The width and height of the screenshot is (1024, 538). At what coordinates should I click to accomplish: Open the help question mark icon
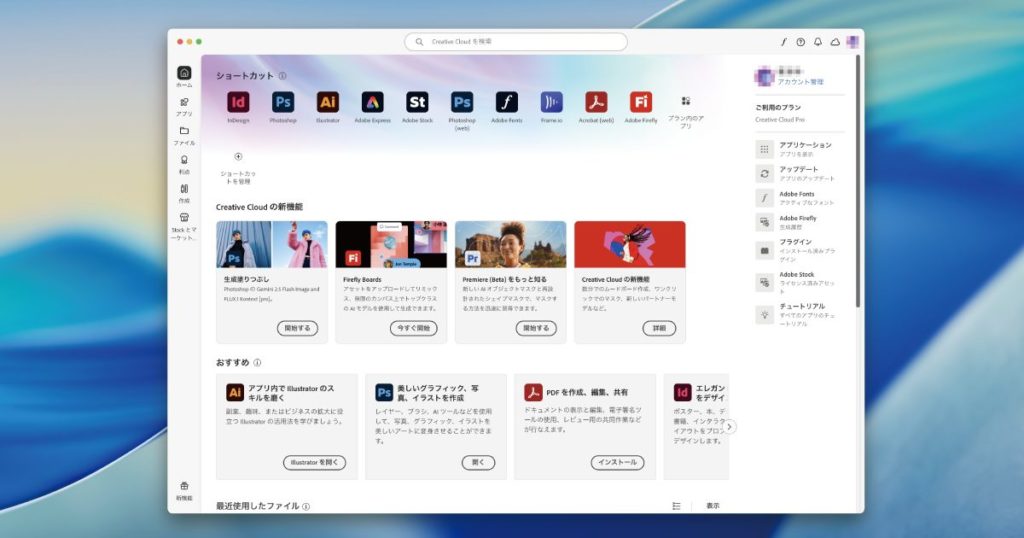(801, 42)
